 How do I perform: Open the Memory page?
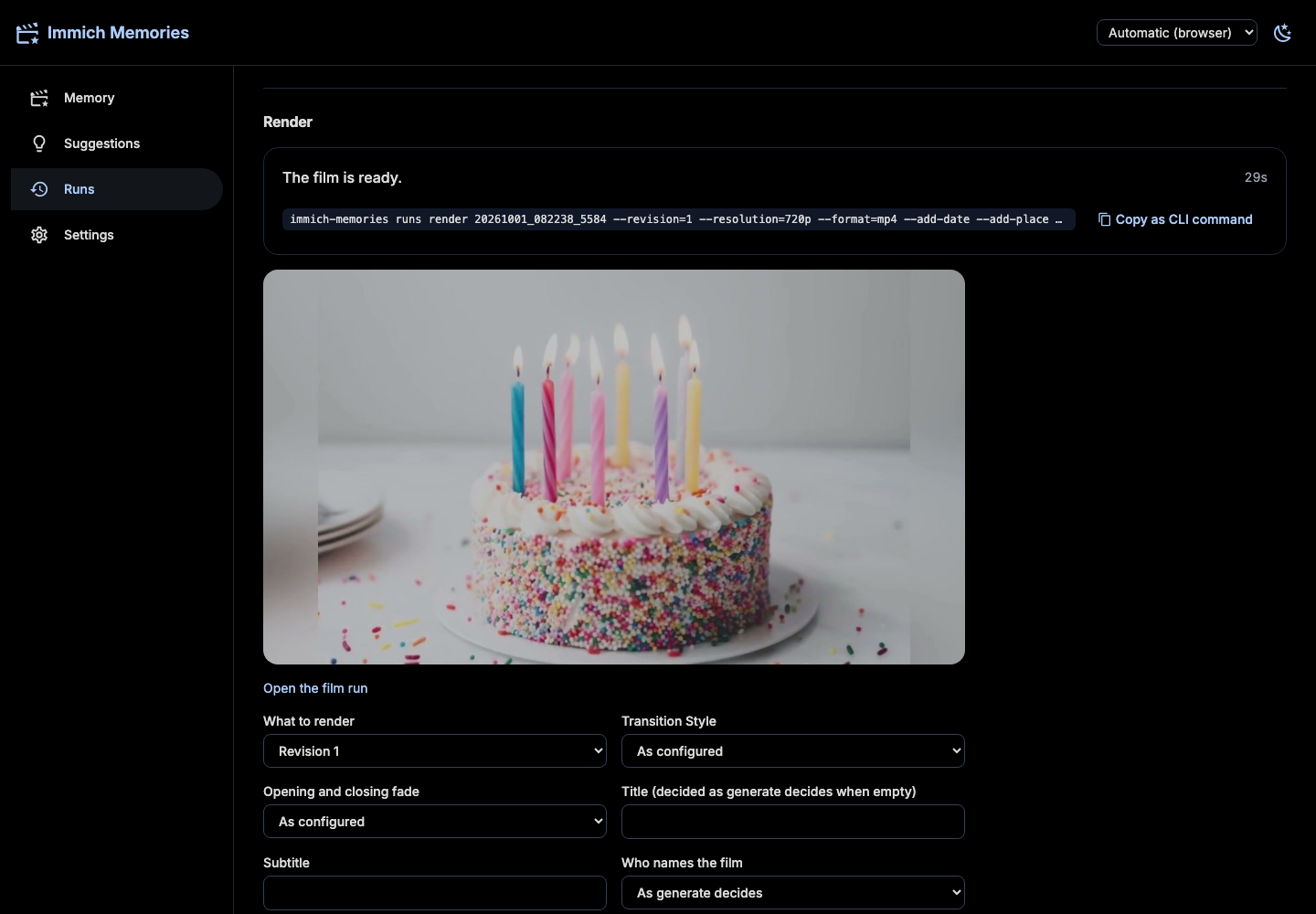[x=117, y=98]
